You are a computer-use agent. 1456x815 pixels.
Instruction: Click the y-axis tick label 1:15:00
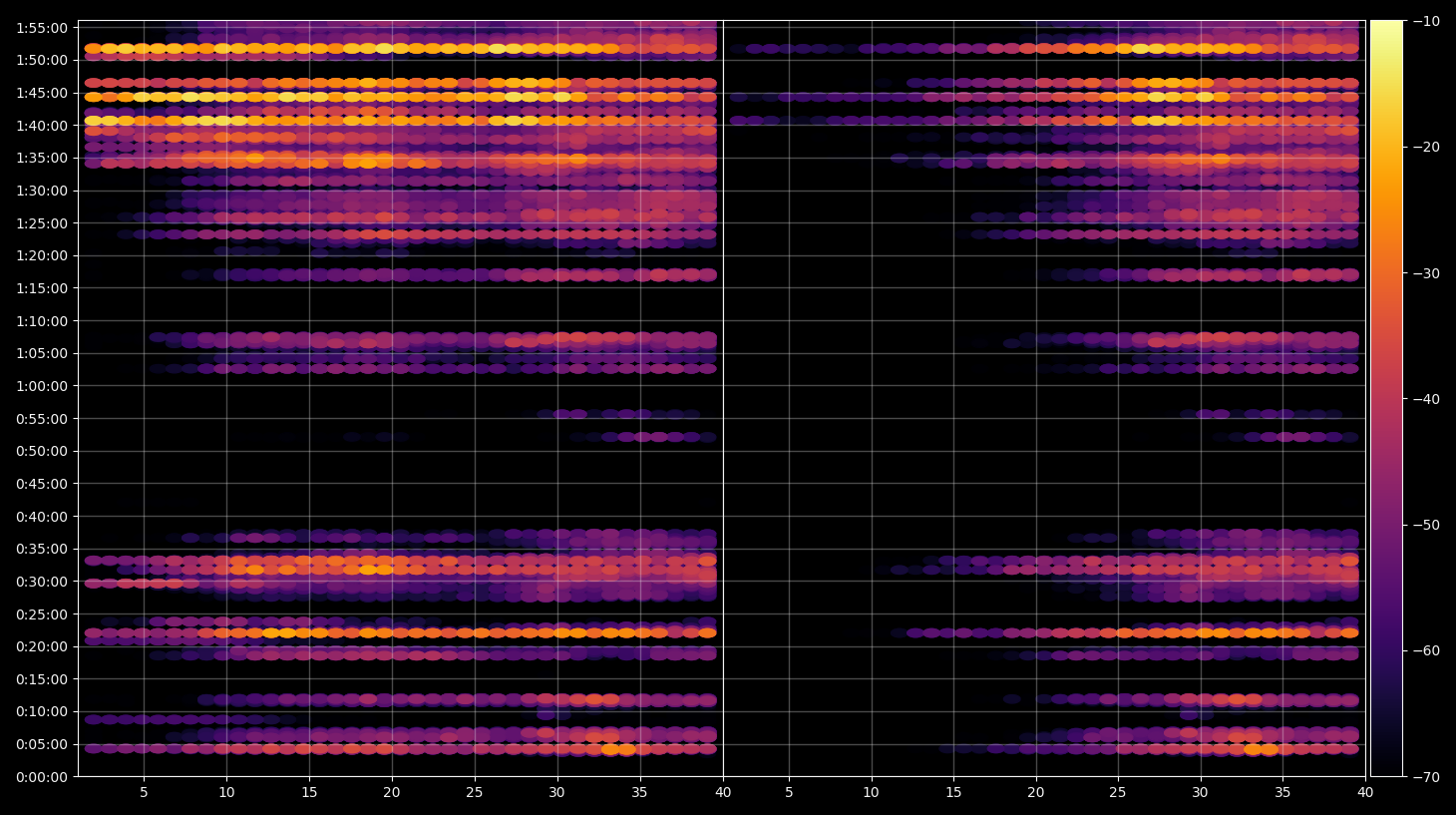[42, 288]
